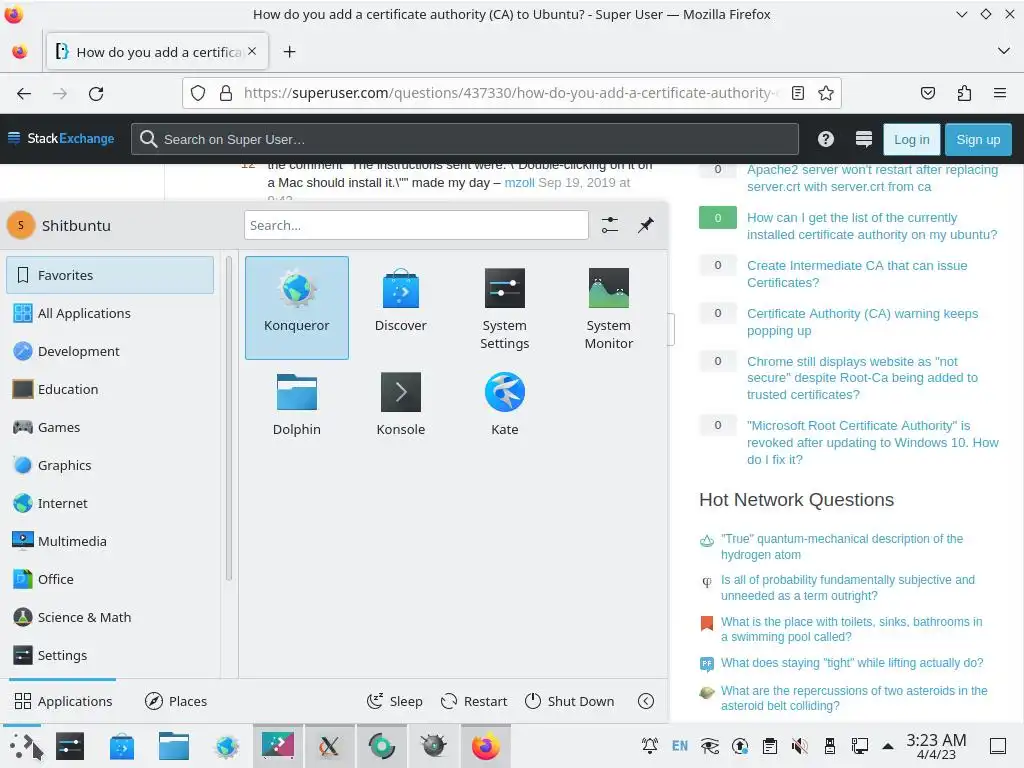1024x768 pixels.
Task: Launch Konqueror from Favorites
Action: [296, 308]
